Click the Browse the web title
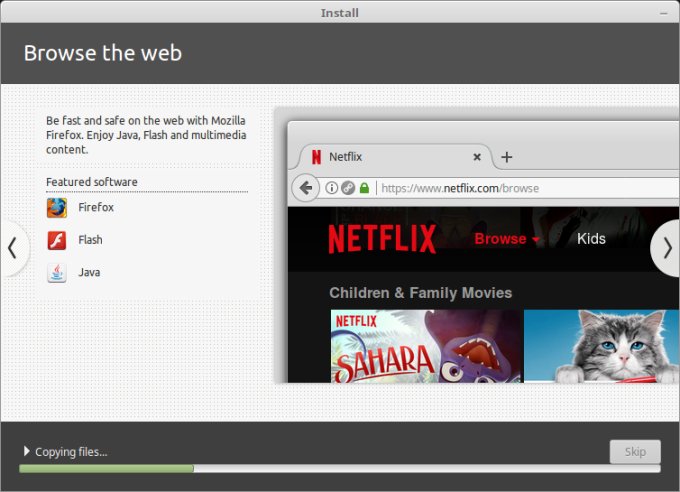 point(103,53)
